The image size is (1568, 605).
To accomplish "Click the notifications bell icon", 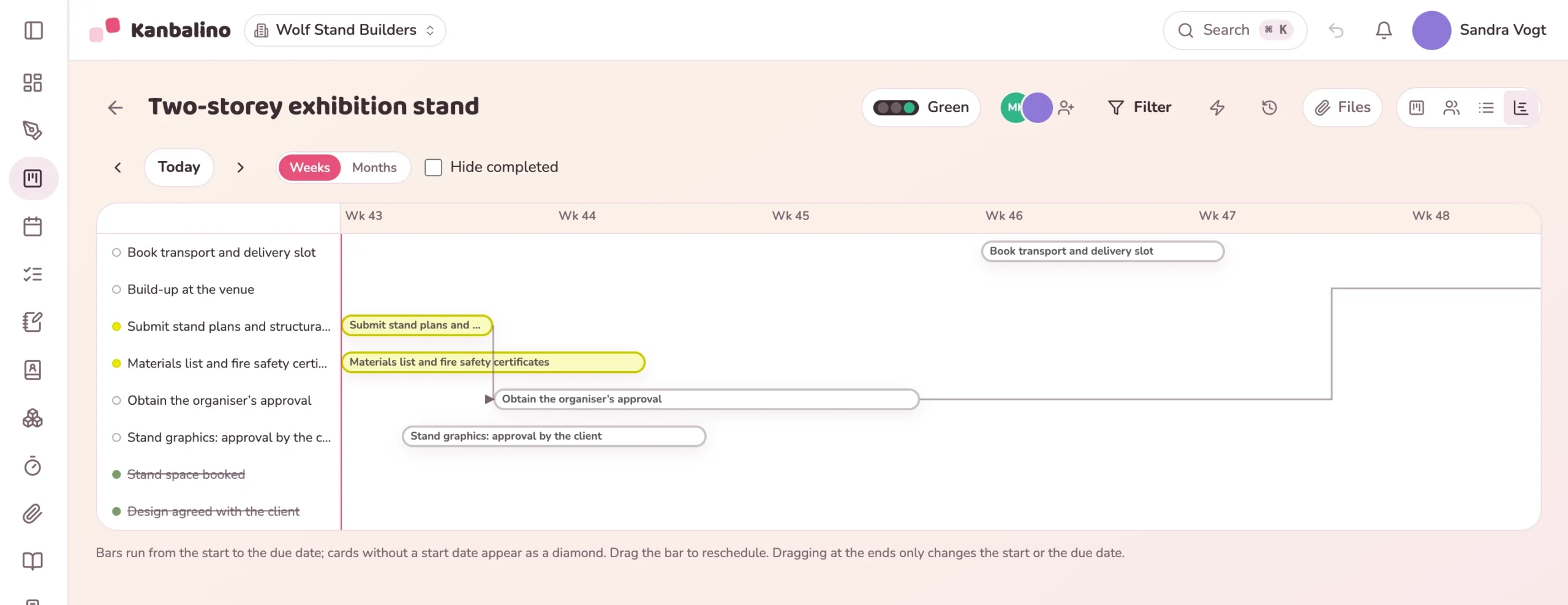I will [1384, 30].
